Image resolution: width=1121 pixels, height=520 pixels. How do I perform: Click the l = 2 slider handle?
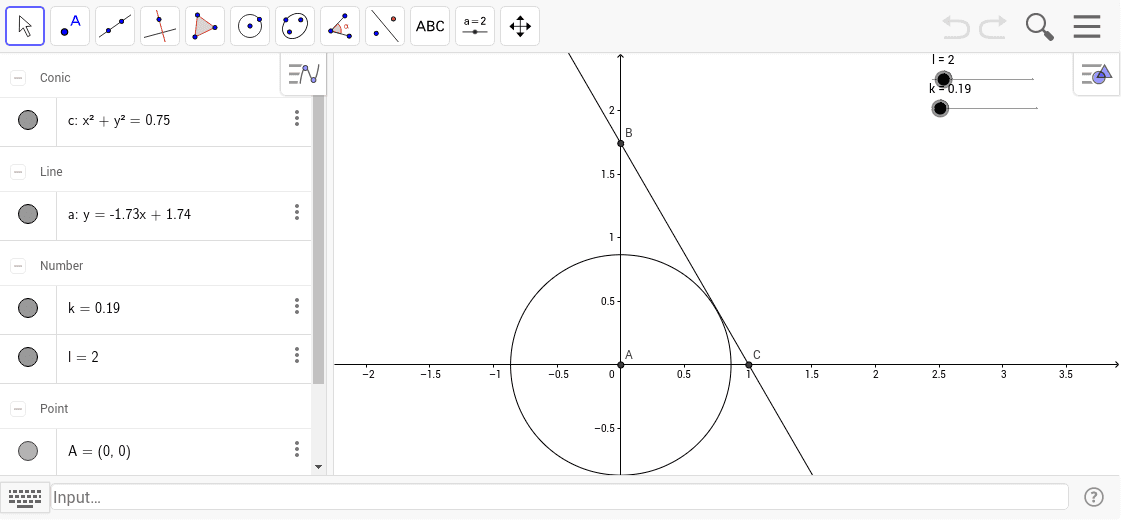point(944,79)
